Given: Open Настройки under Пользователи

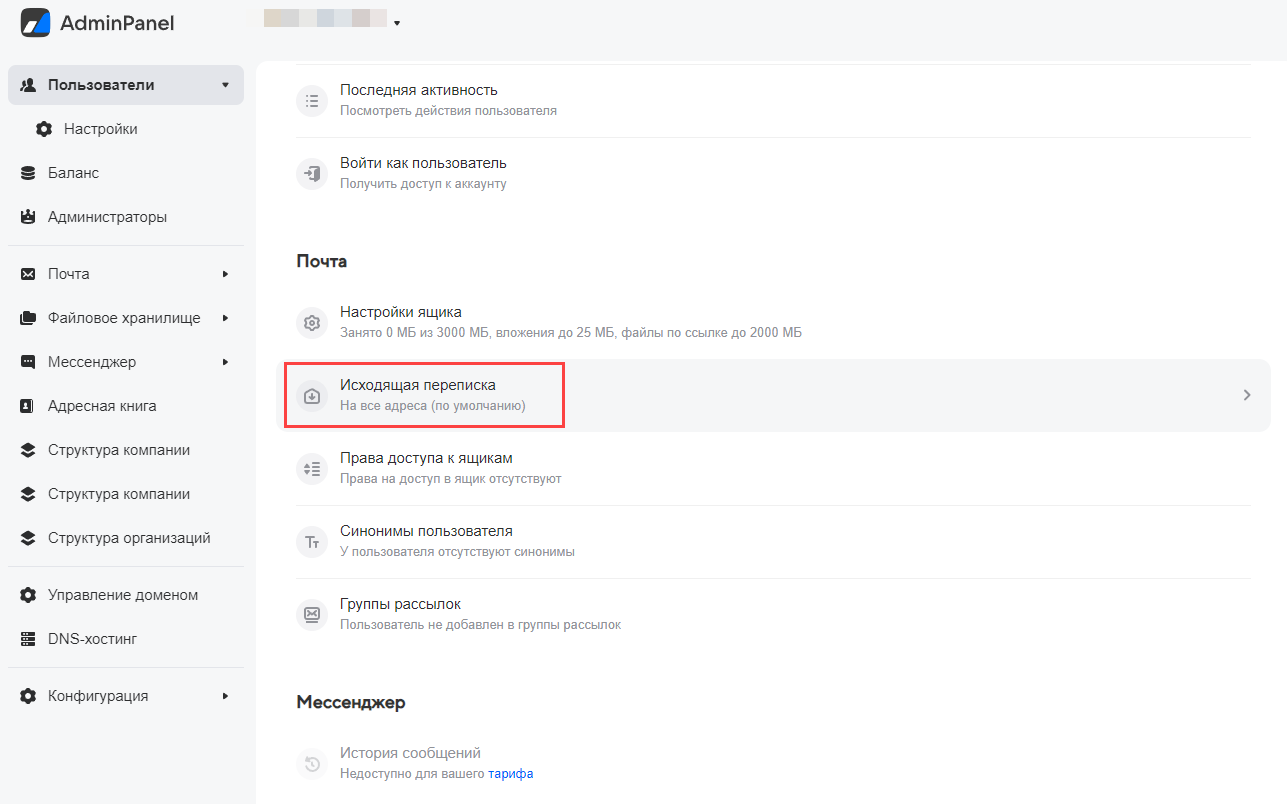Looking at the screenshot, I should click(x=100, y=129).
